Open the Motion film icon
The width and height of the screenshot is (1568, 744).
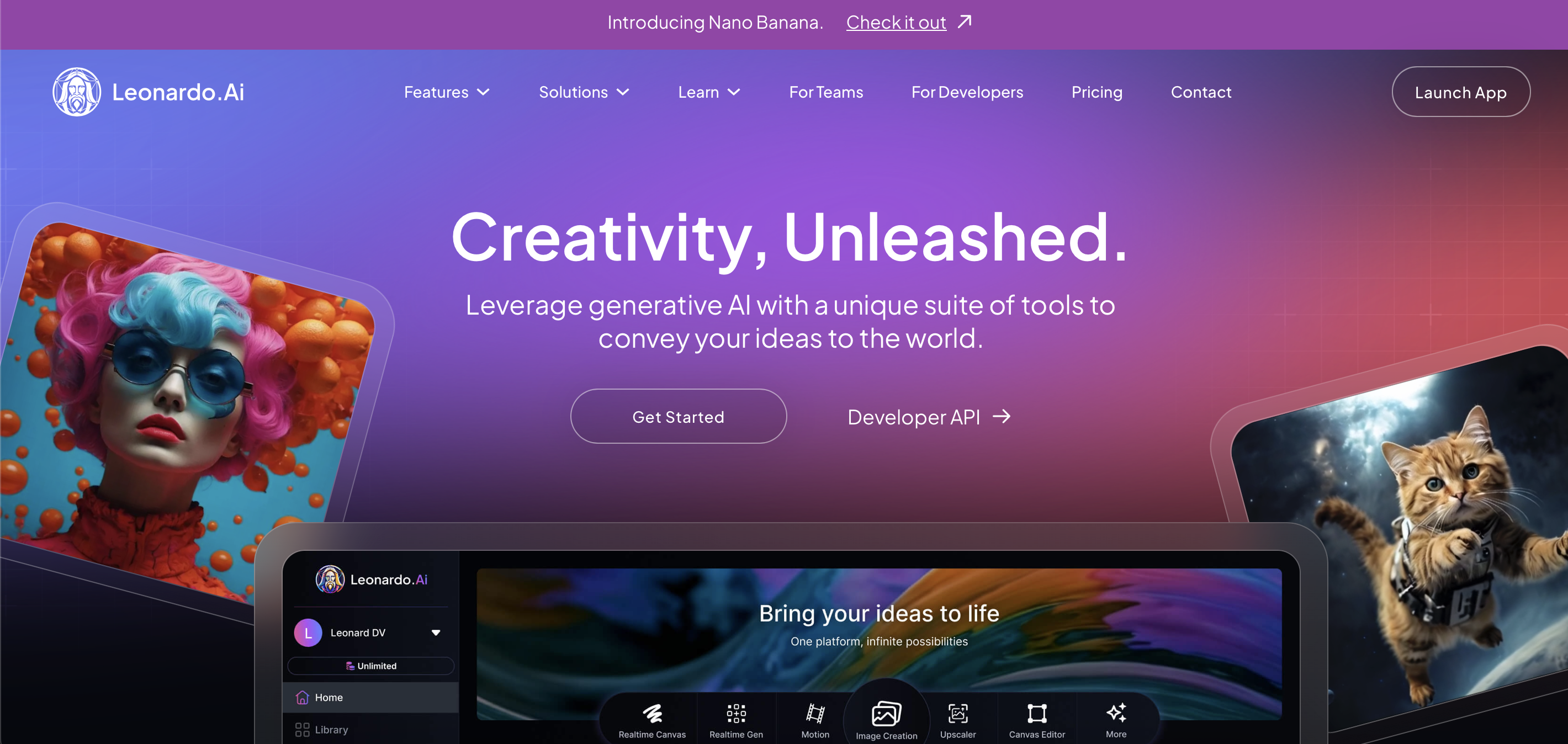point(815,713)
